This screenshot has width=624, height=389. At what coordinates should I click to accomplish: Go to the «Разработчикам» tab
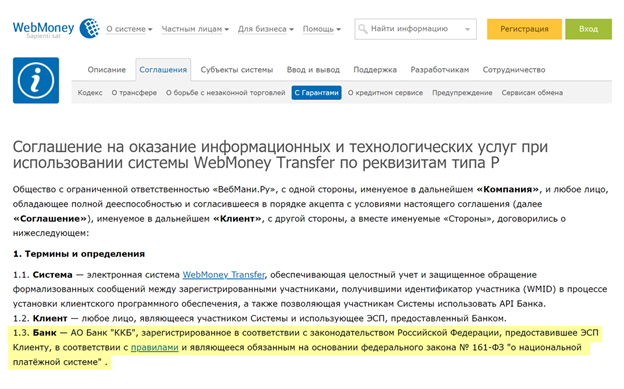tap(440, 70)
